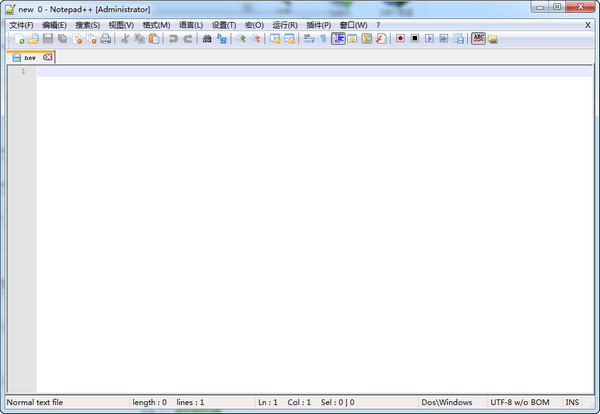Click the Open file folder icon

tap(33, 39)
